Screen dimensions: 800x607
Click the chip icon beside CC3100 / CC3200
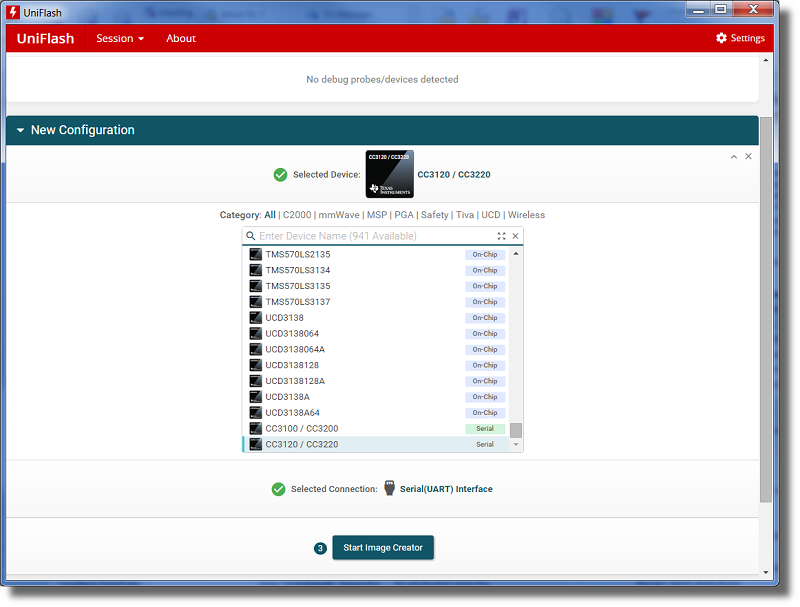click(255, 429)
